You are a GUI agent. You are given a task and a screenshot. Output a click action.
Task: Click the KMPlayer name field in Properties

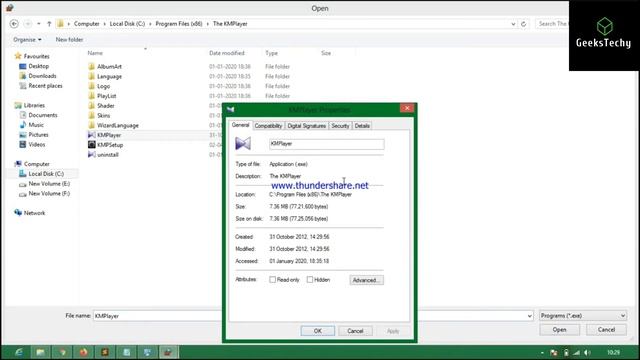coord(327,144)
